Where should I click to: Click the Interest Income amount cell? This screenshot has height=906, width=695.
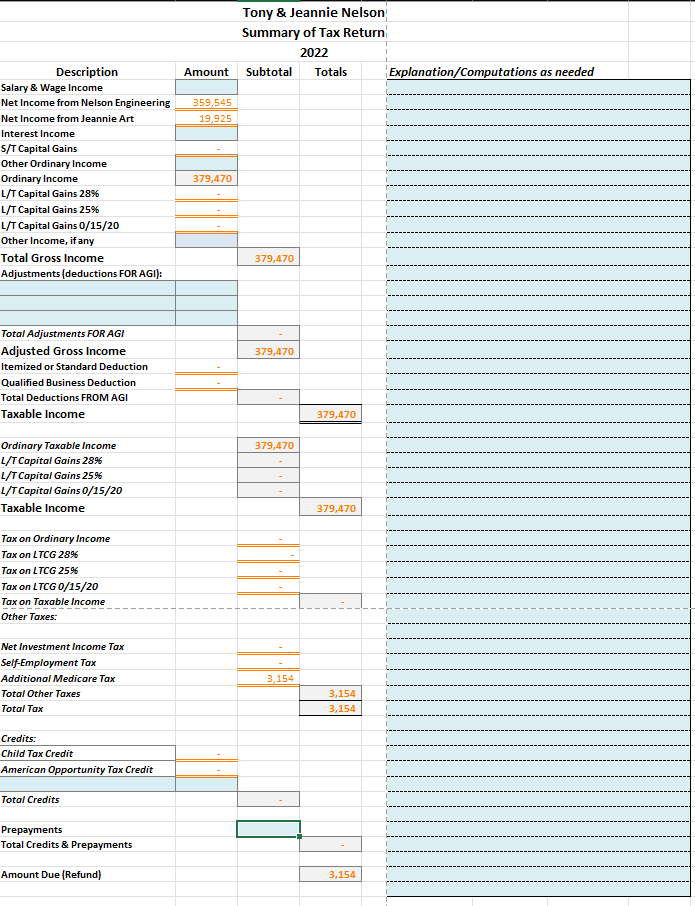[x=206, y=133]
